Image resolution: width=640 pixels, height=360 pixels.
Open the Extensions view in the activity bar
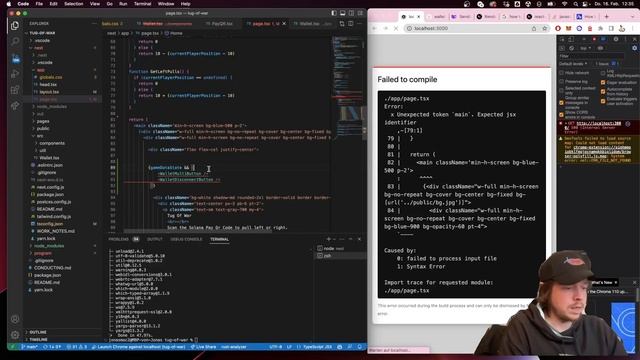[x=15, y=90]
